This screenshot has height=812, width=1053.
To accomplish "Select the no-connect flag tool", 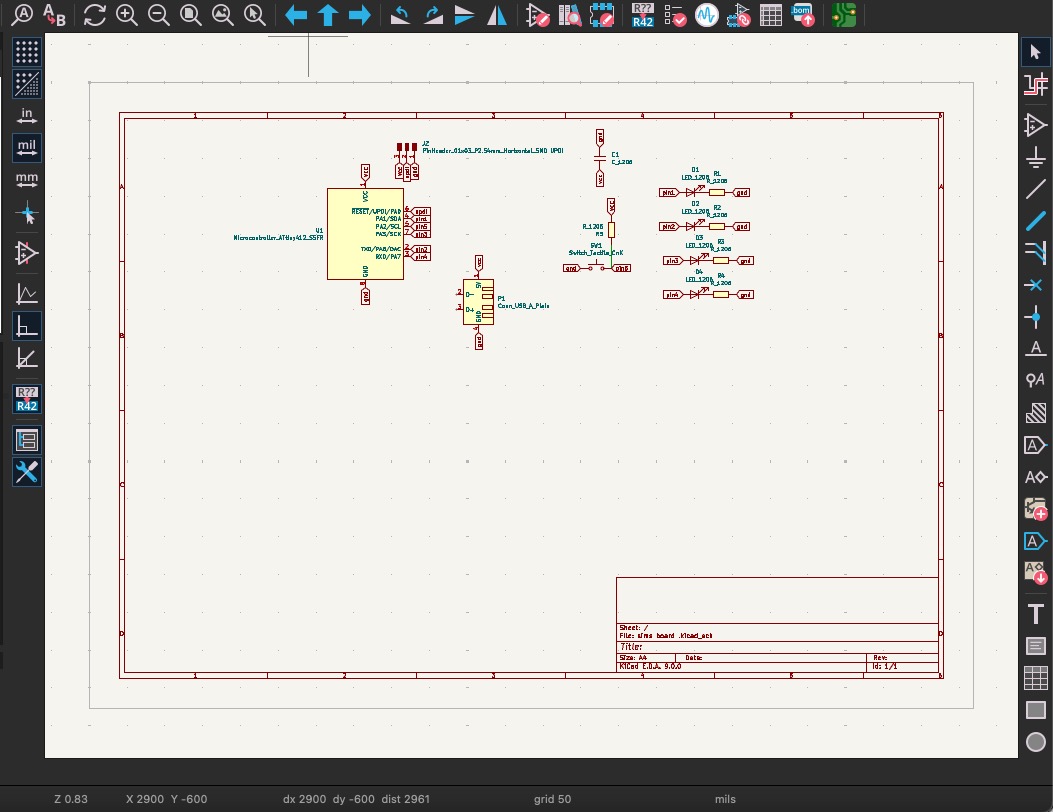I will pos(1036,285).
